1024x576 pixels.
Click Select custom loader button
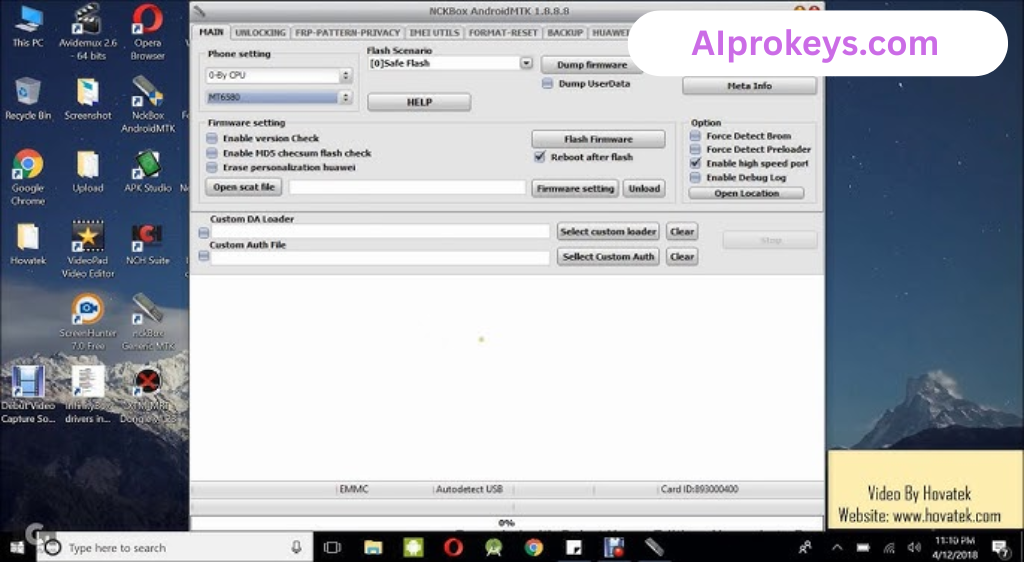[x=608, y=232]
